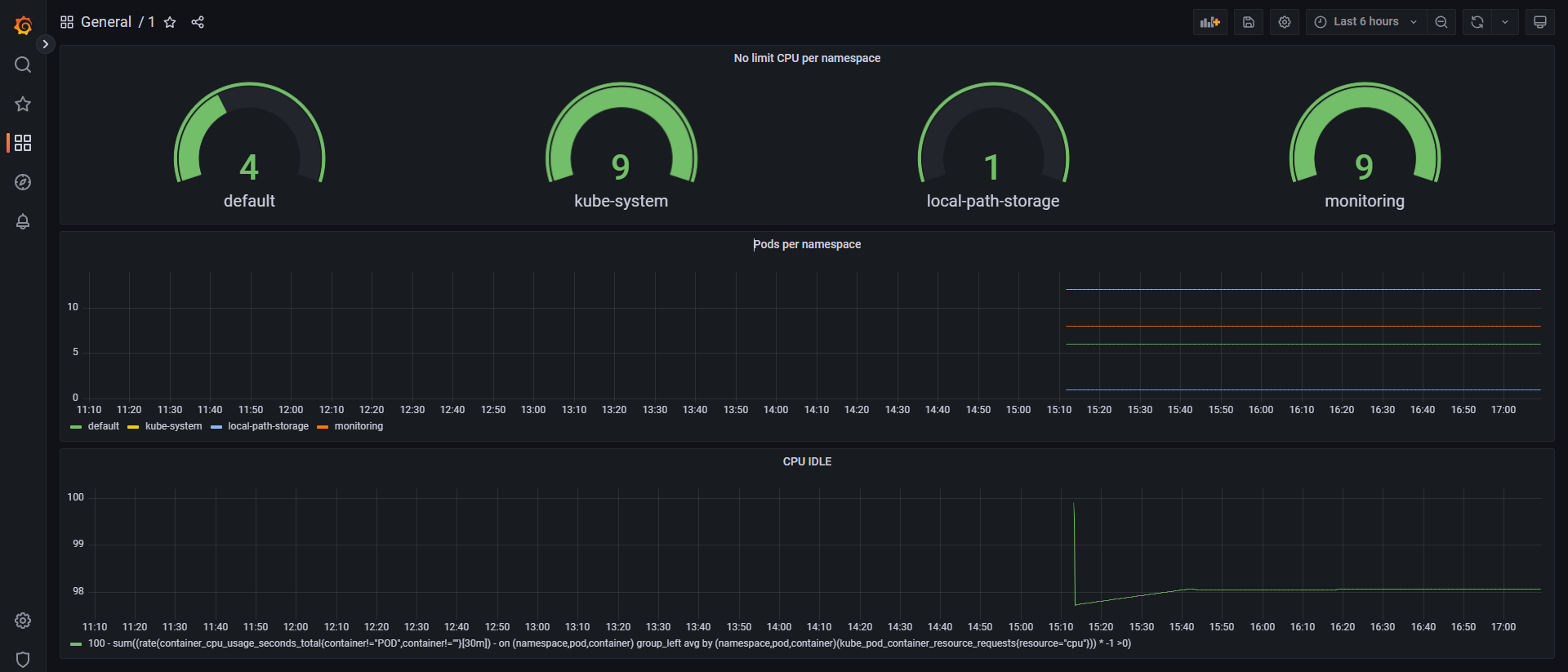Click the local-path-storage gauge
Image resolution: width=1568 pixels, height=672 pixels.
(993, 145)
